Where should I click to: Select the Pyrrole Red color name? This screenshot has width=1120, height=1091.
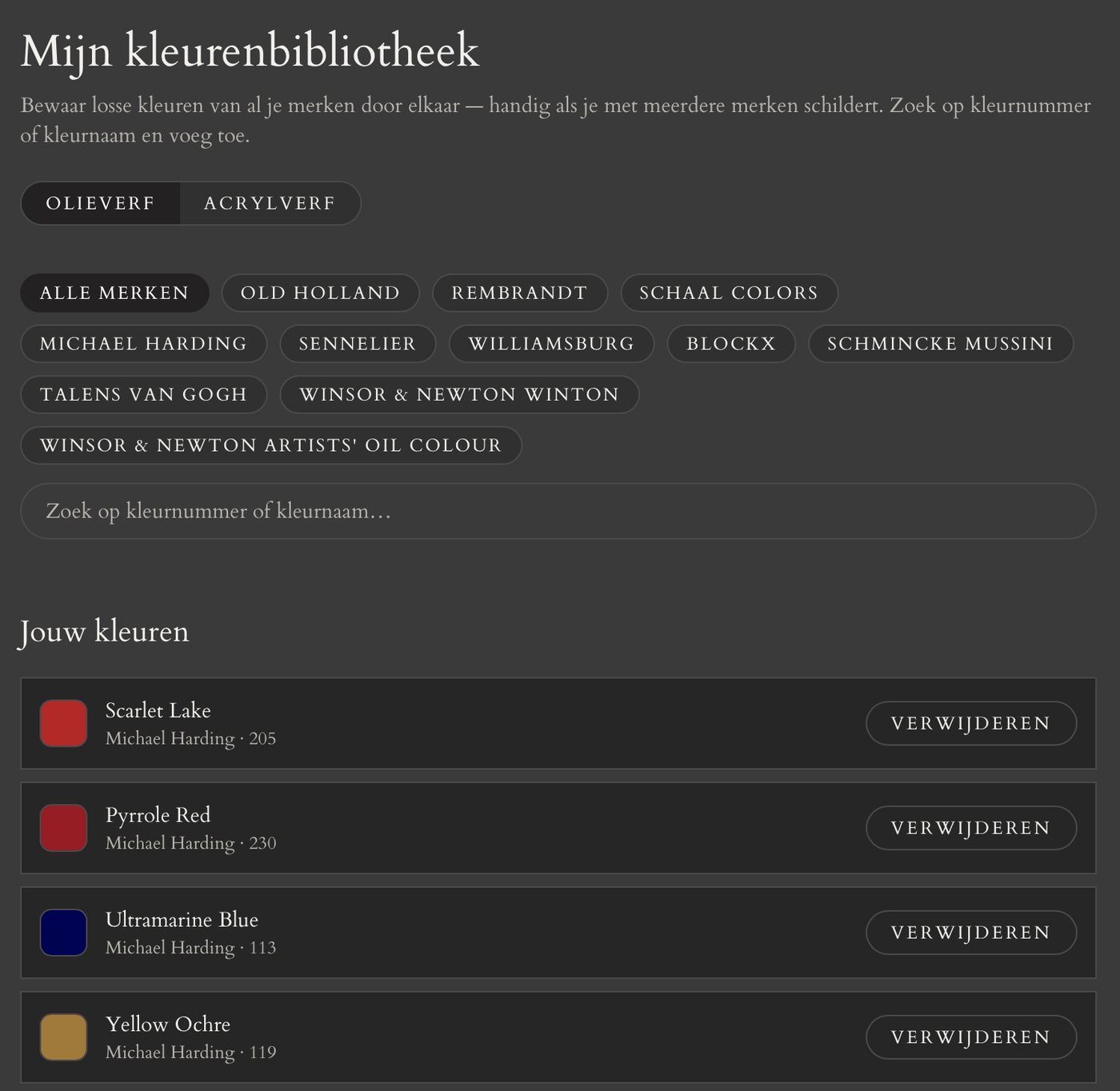(x=158, y=815)
